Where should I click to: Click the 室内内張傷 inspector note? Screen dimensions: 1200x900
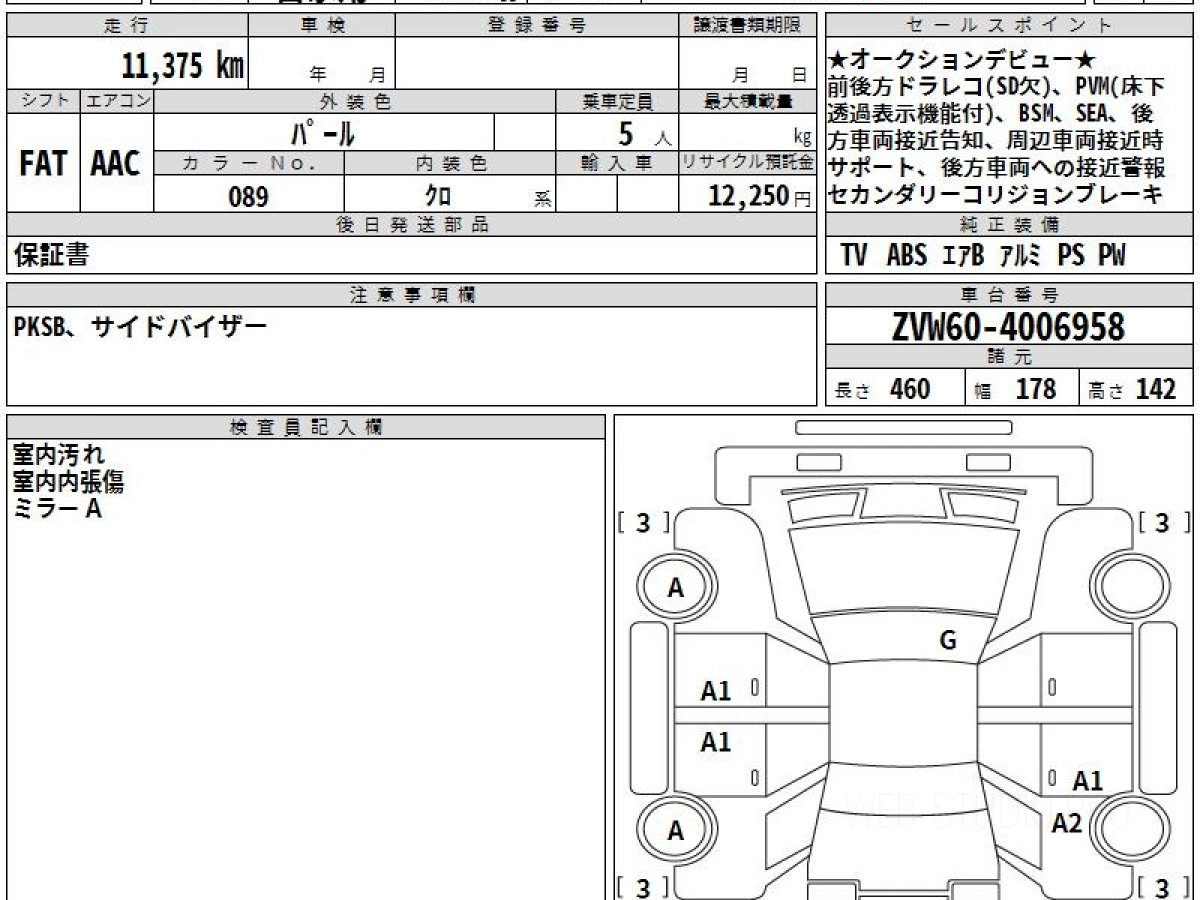click(x=68, y=482)
